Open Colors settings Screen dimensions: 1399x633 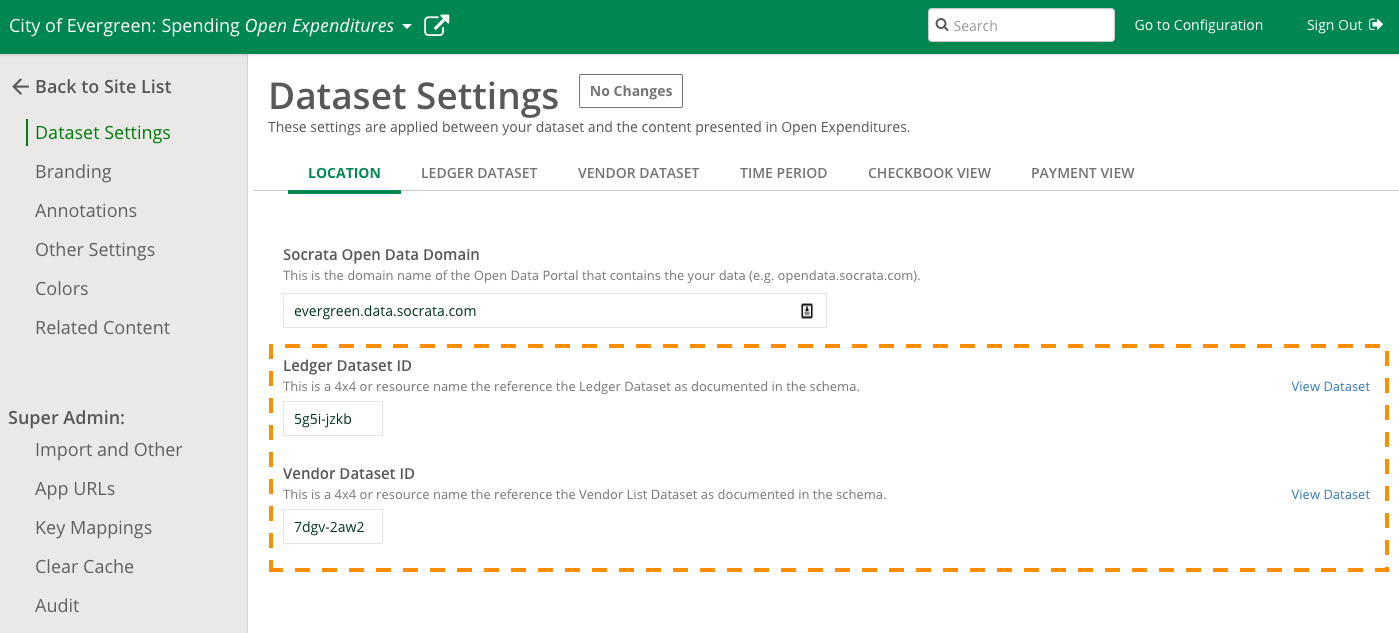coord(62,288)
